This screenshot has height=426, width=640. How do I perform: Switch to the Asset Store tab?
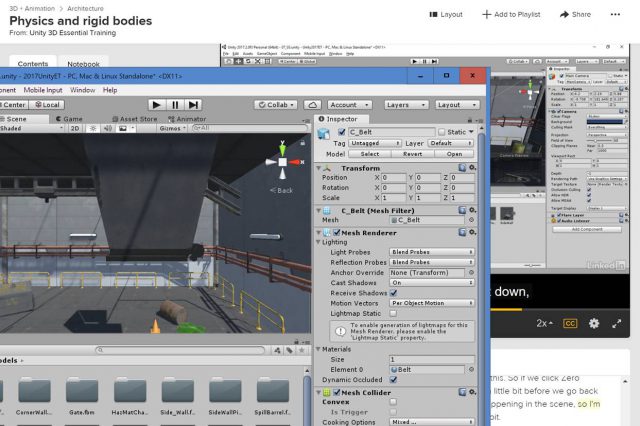click(135, 119)
